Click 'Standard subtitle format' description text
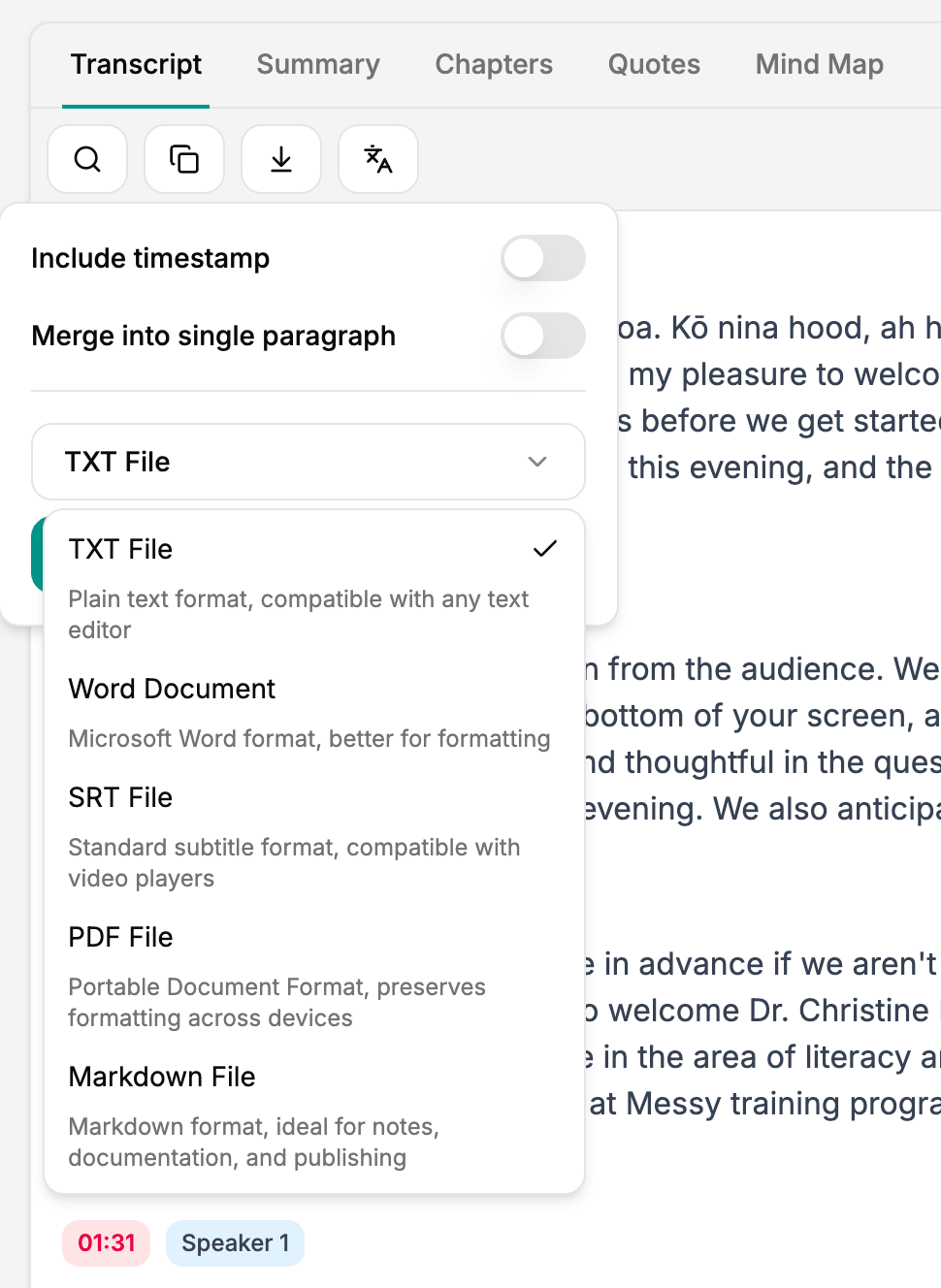This screenshot has height=1288, width=941. point(294,862)
